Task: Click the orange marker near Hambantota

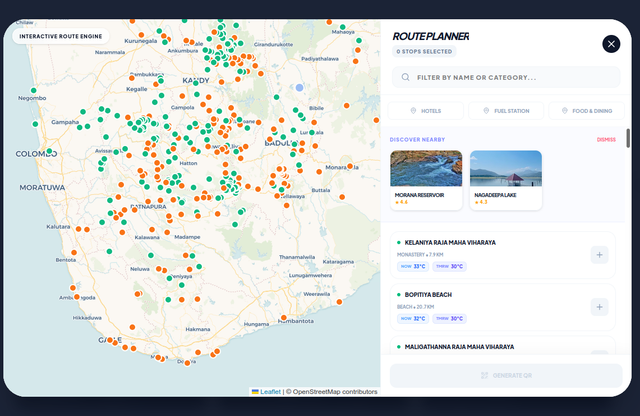Action: [x=284, y=318]
